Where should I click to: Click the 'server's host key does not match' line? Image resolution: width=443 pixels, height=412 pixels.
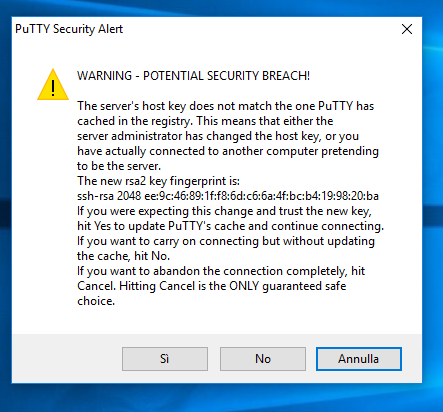click(226, 106)
